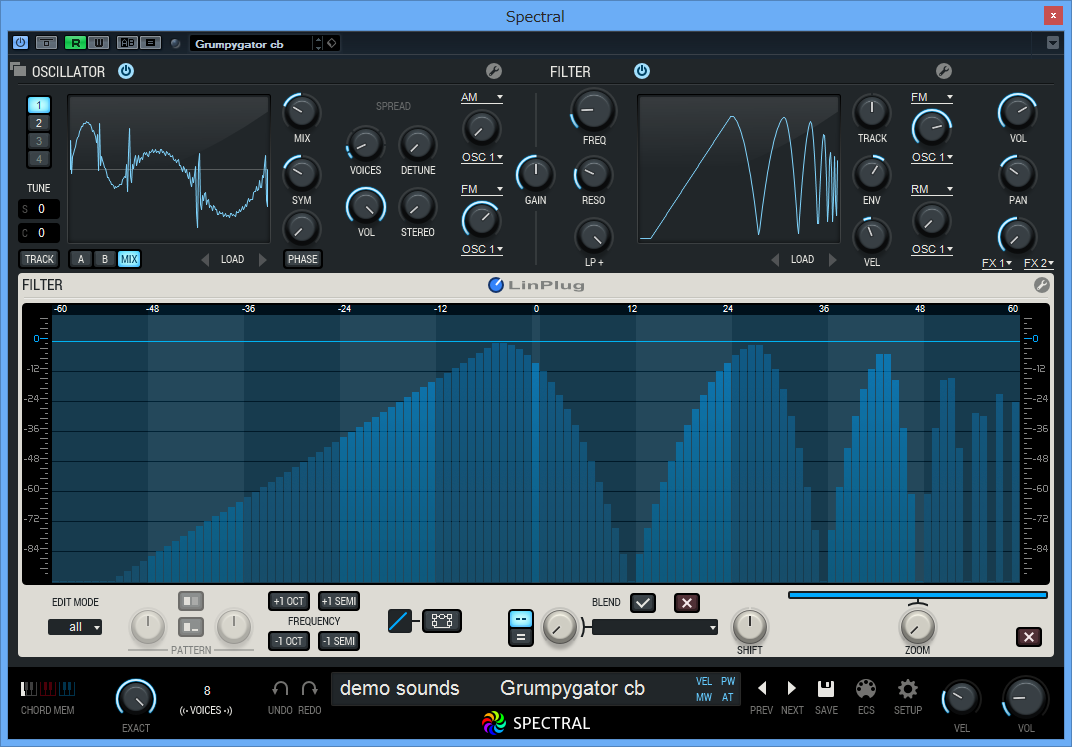Open the FX 1 send dropdown
The width and height of the screenshot is (1072, 747).
[997, 263]
